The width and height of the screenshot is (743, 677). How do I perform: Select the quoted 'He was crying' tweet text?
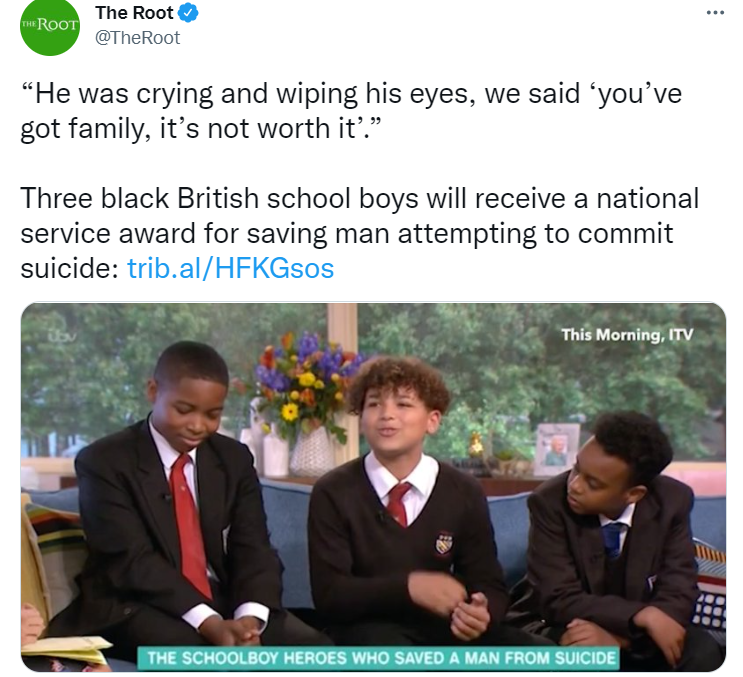click(351, 111)
